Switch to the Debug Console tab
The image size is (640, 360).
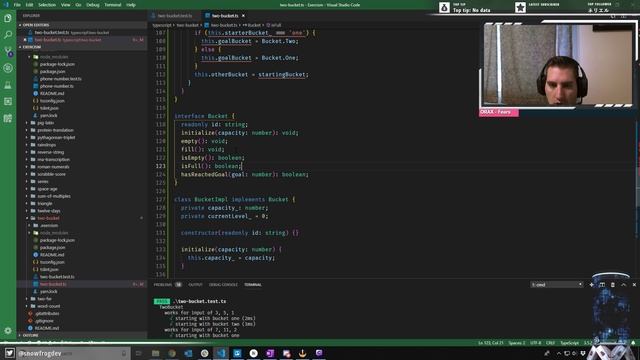pos(223,284)
